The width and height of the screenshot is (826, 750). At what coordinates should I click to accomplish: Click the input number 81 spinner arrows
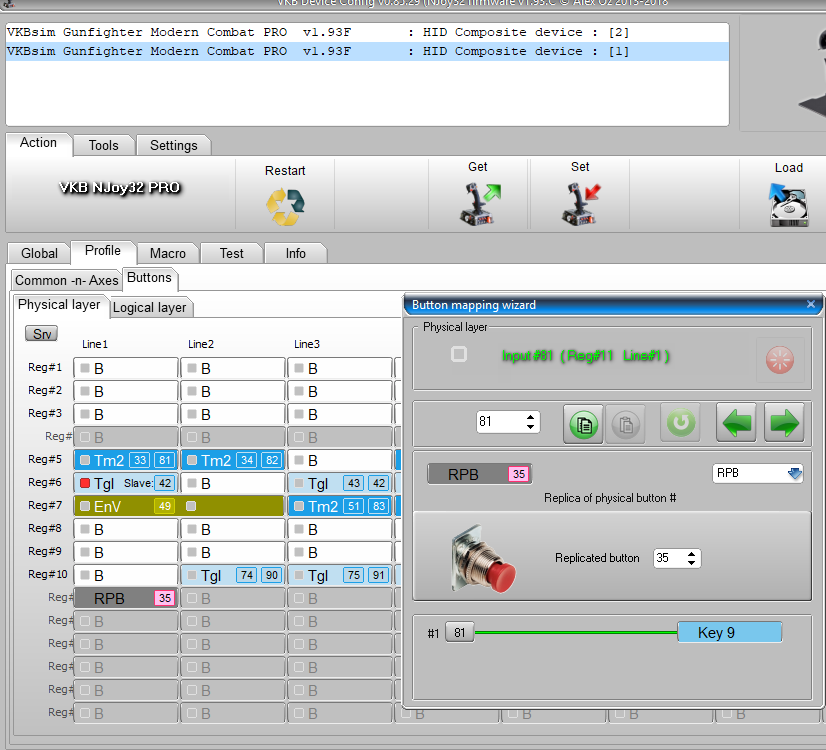[x=531, y=422]
